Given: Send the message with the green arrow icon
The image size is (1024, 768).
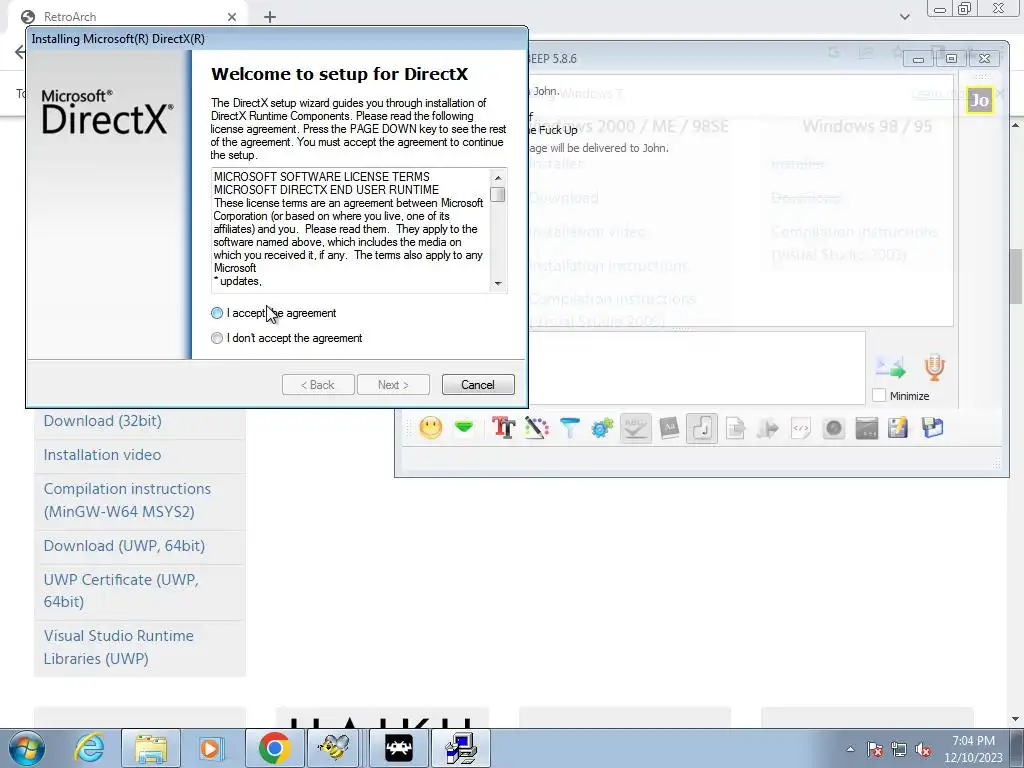Looking at the screenshot, I should click(x=891, y=368).
